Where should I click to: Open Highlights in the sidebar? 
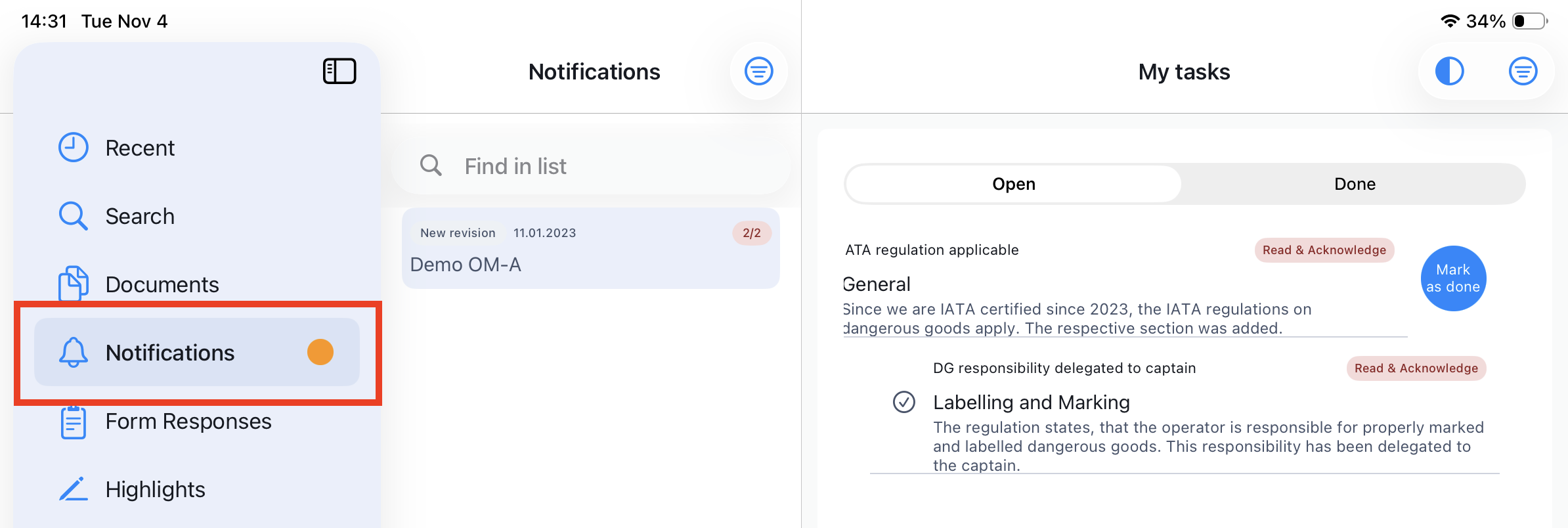[x=156, y=489]
